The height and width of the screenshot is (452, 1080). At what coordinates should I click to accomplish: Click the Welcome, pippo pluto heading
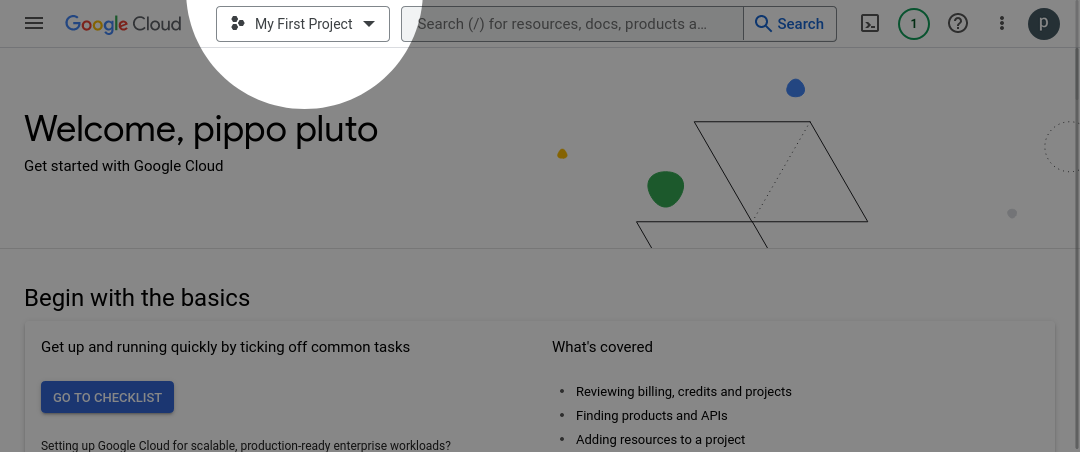pos(201,129)
